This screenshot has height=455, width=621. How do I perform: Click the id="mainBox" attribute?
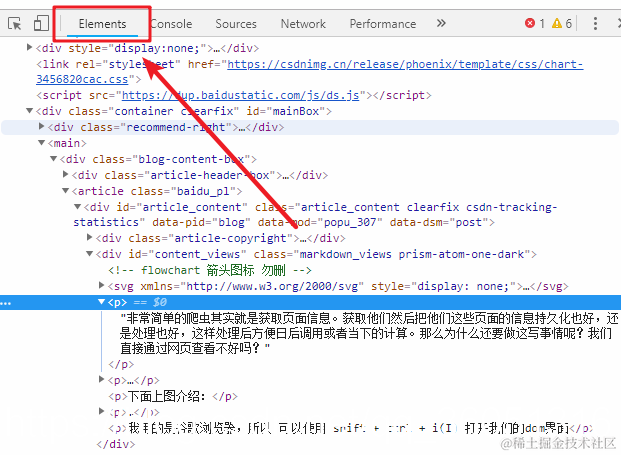[285, 111]
